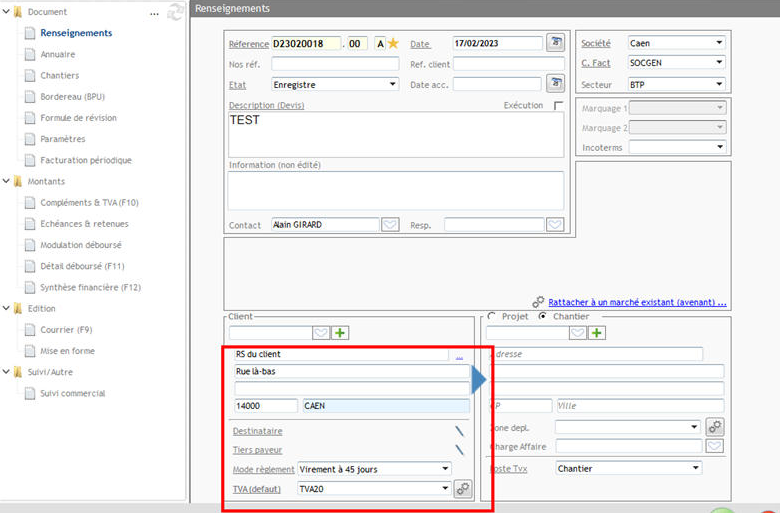The width and height of the screenshot is (780, 513).
Task: Open the calendar picker beside the Date field
Action: click(x=555, y=43)
